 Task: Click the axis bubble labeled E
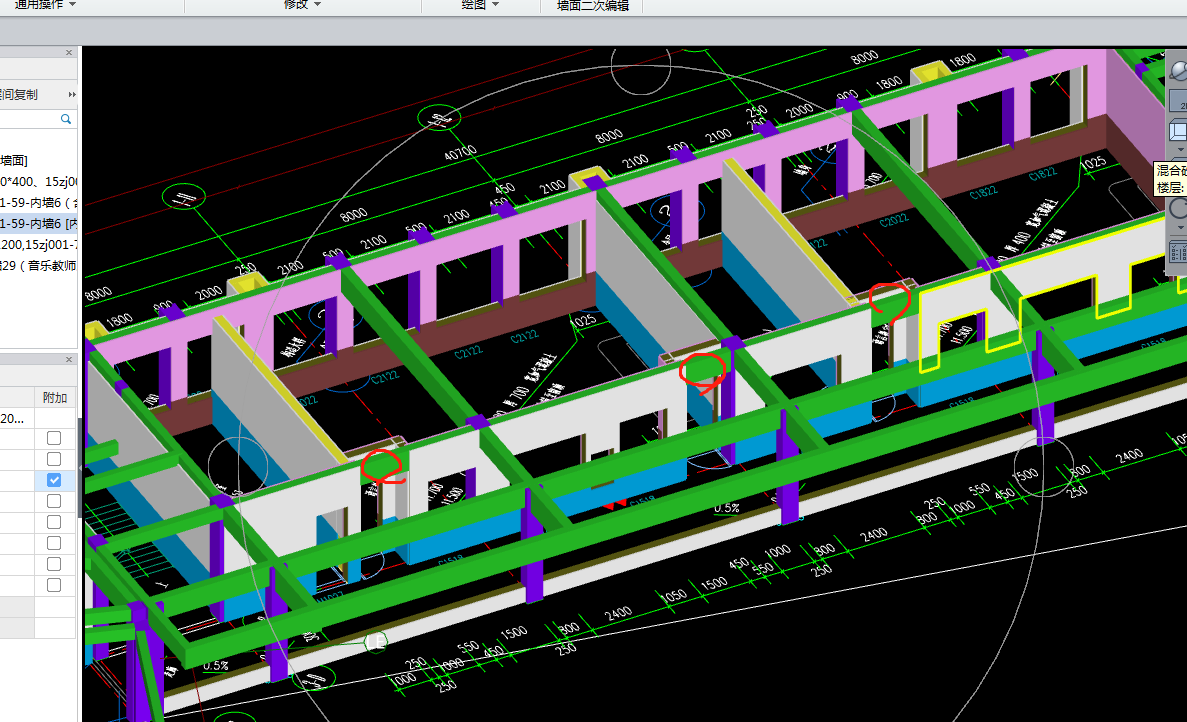376,643
